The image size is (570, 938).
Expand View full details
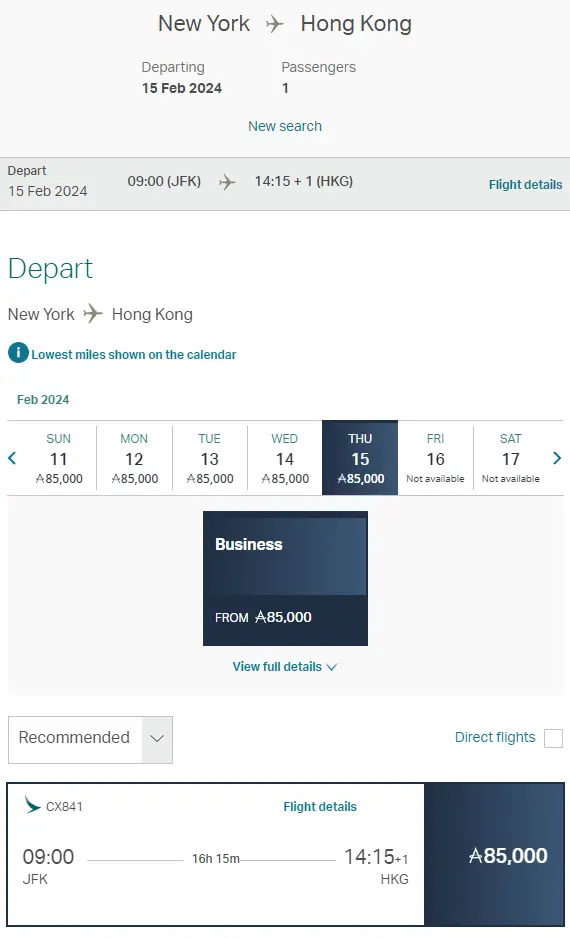tap(285, 666)
